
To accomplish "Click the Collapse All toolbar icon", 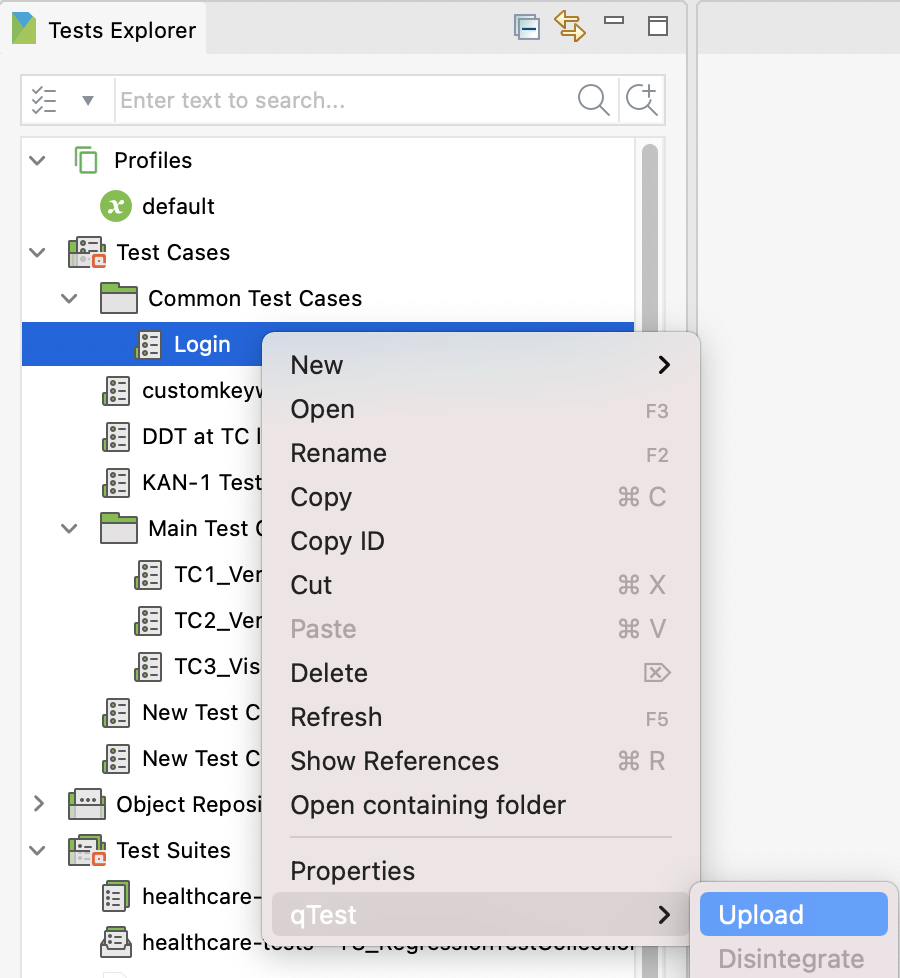I will [527, 27].
